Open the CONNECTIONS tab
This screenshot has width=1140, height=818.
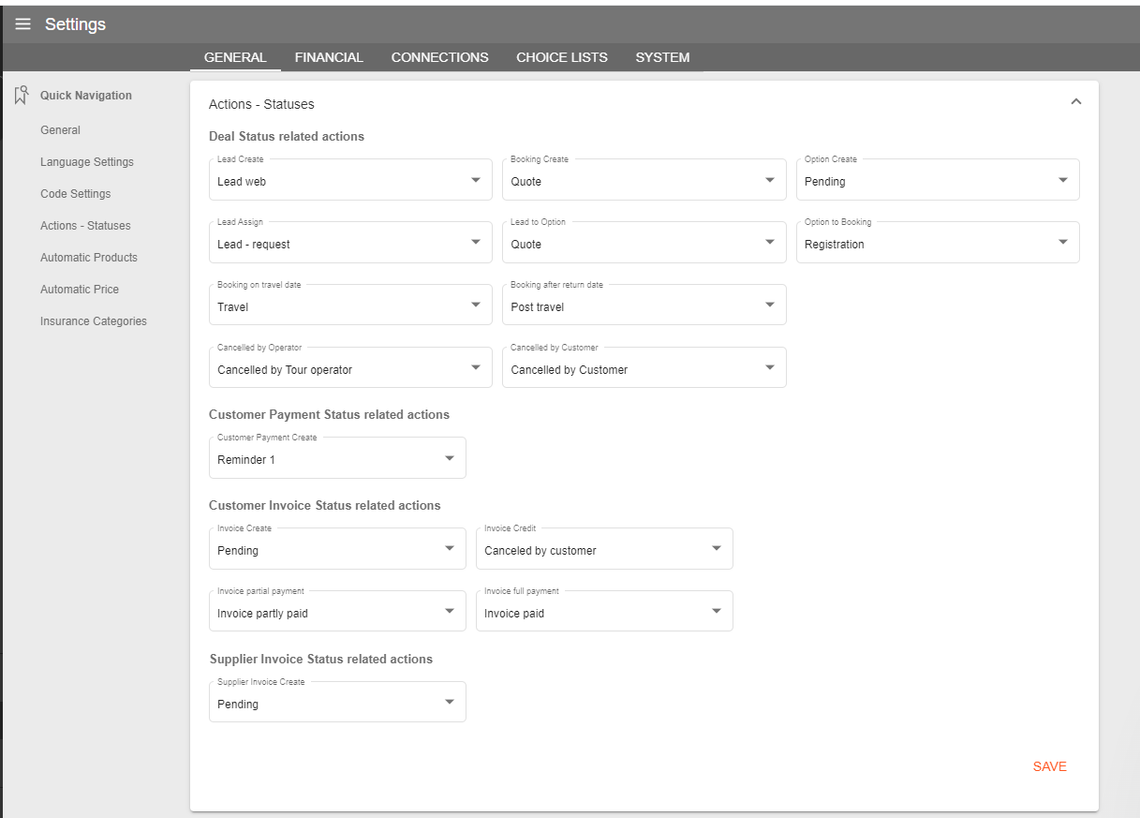440,57
